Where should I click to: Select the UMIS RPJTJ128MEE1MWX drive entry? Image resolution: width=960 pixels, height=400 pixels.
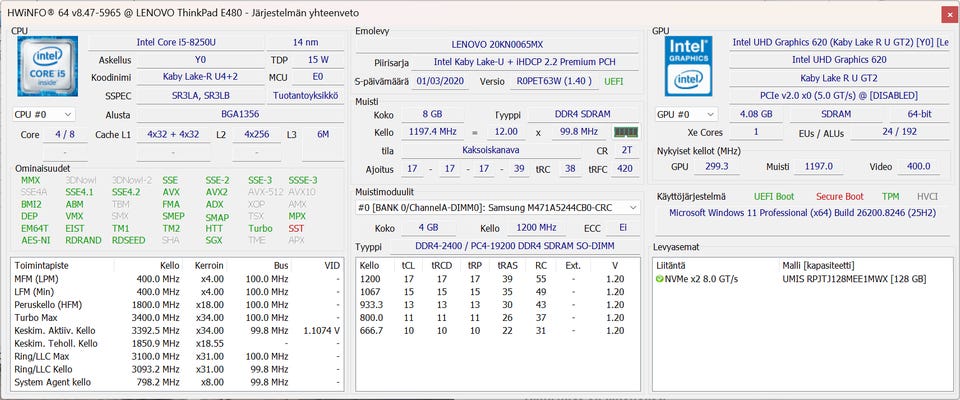(854, 279)
